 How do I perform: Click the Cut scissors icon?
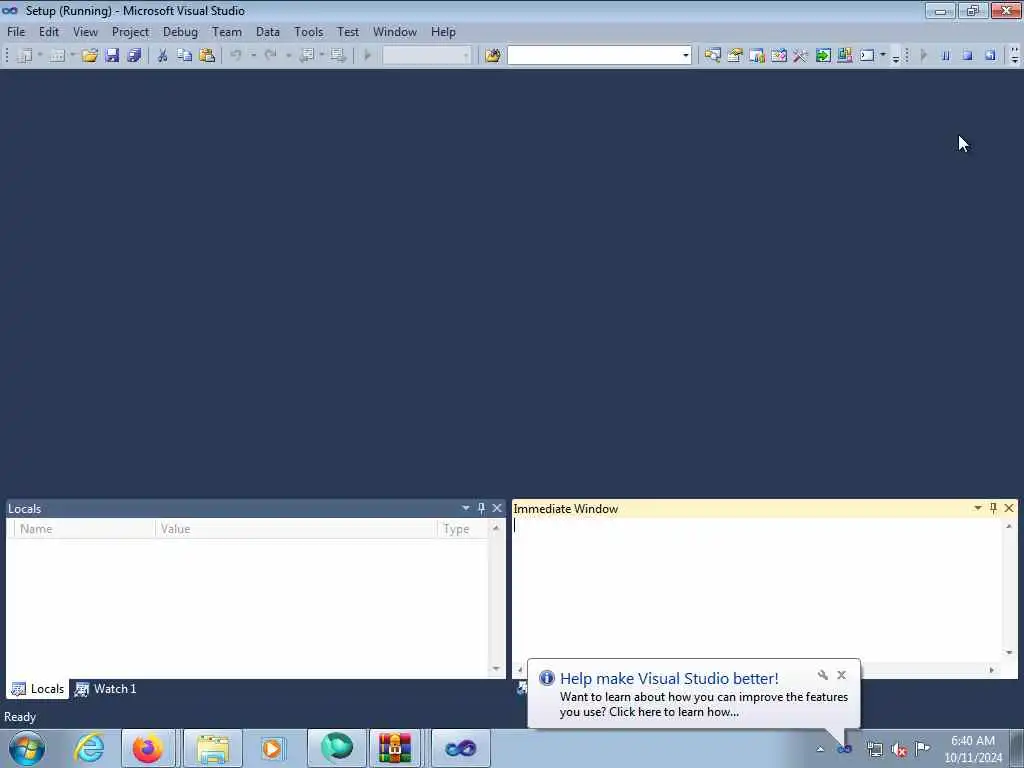pos(163,56)
